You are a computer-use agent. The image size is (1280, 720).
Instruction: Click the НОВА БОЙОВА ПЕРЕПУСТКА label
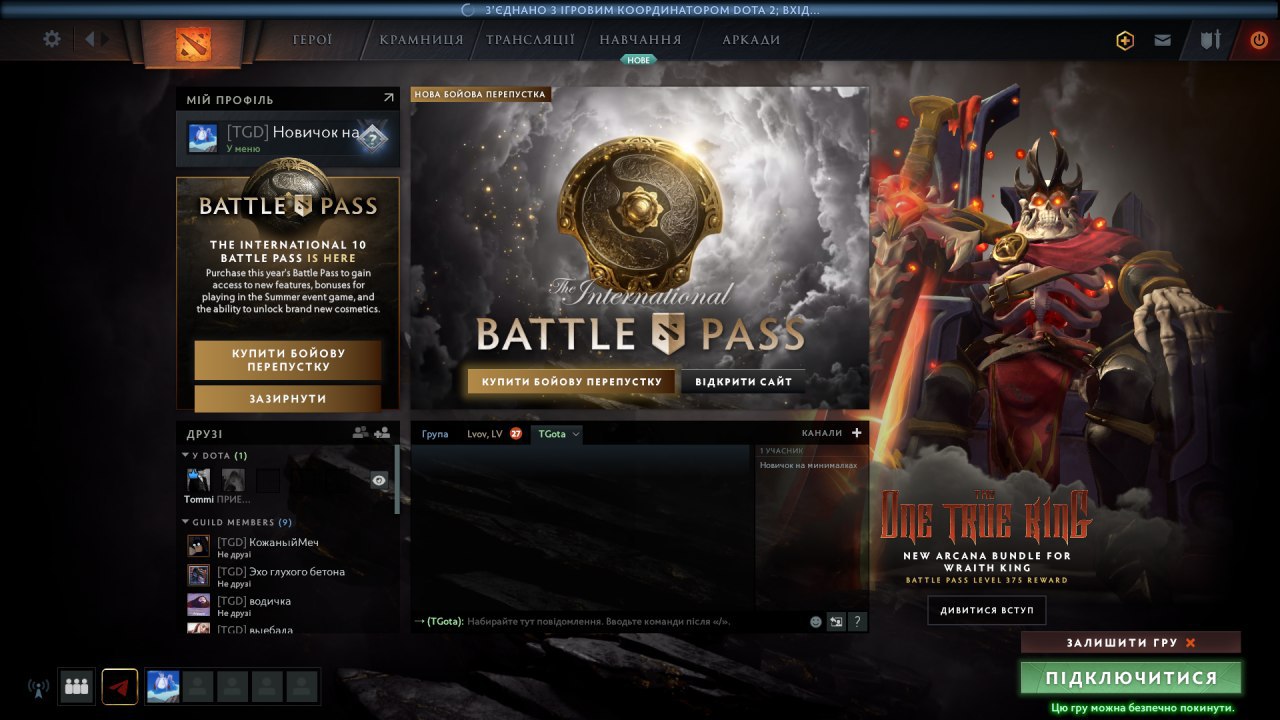[x=480, y=94]
